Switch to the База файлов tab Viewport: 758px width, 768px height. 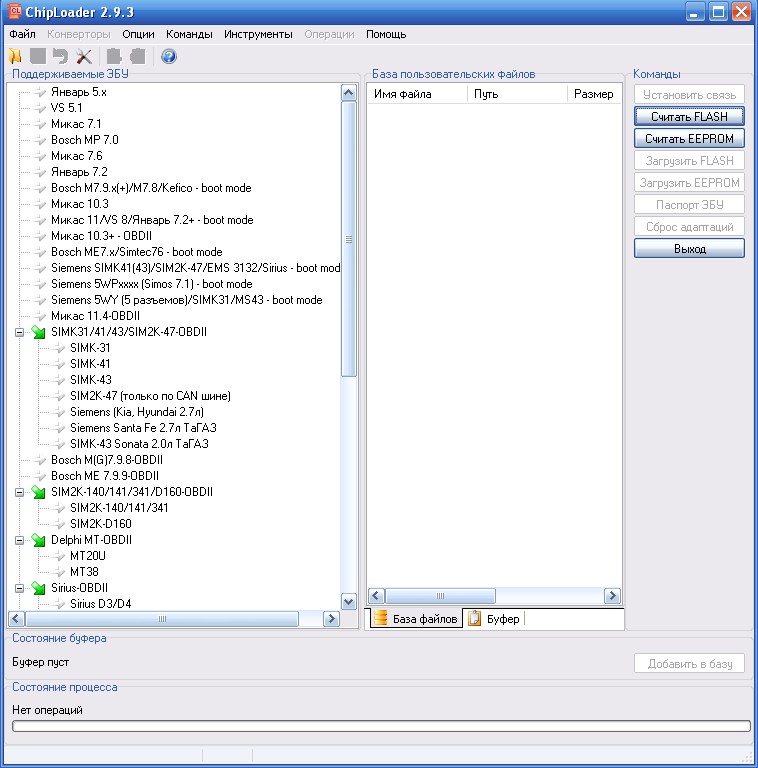[x=416, y=619]
